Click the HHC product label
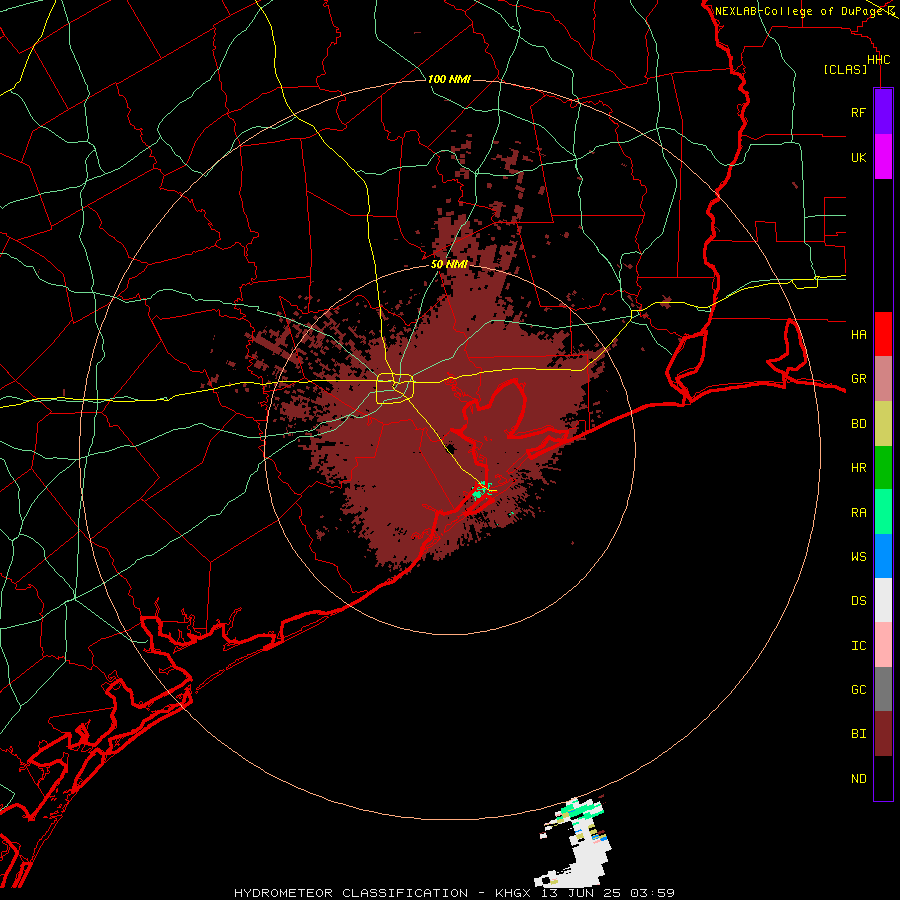This screenshot has height=900, width=900. (878, 60)
